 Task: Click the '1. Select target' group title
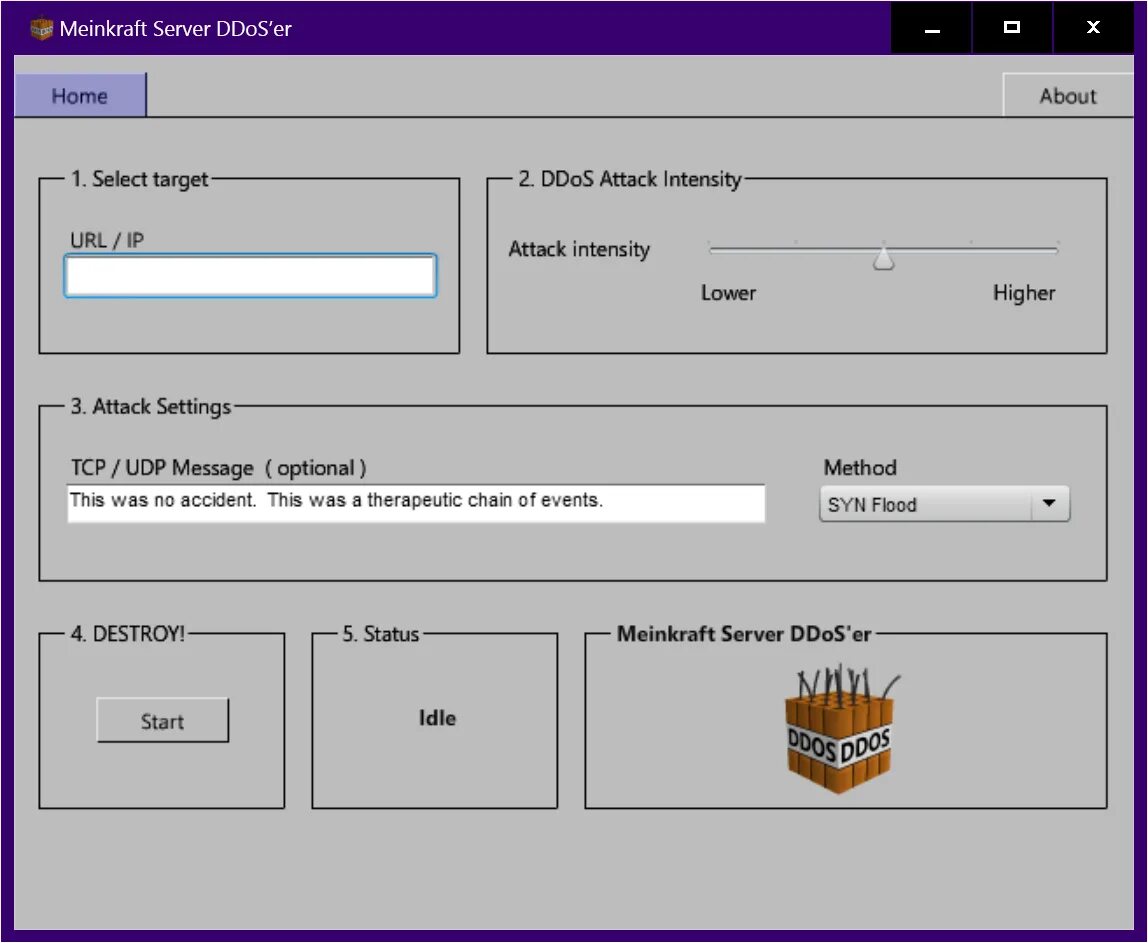point(139,179)
